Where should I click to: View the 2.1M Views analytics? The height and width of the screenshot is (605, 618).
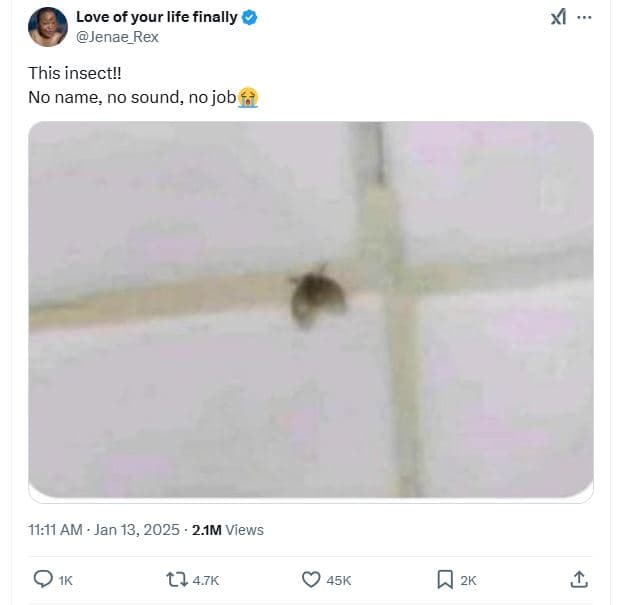pyautogui.click(x=228, y=530)
